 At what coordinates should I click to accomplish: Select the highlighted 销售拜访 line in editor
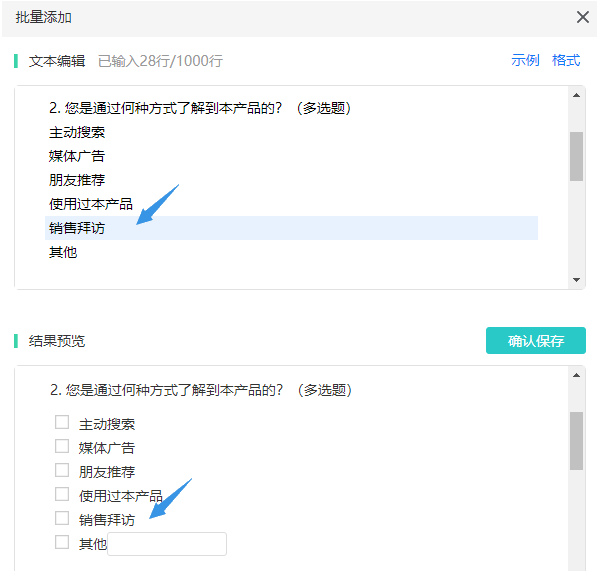pyautogui.click(x=291, y=228)
